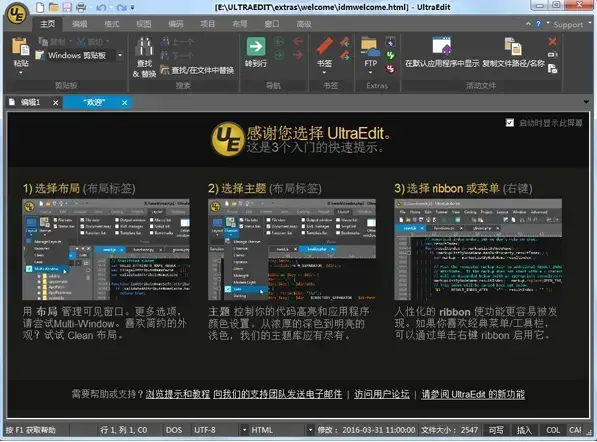
Task: Switch to the 高级 ribbon tab
Action: click(303, 24)
